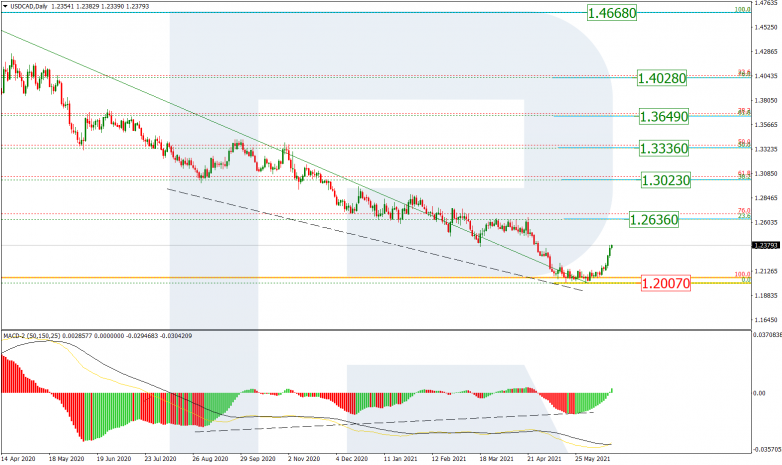Screen dimensions: 782x465
Task: Click the 1.33235 price axis value
Action: pos(766,149)
